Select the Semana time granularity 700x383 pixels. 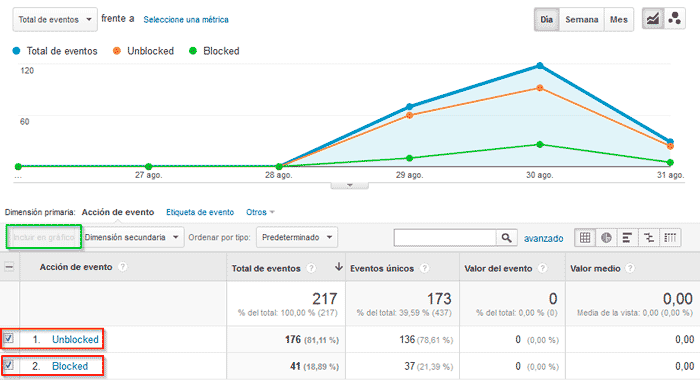coord(581,20)
